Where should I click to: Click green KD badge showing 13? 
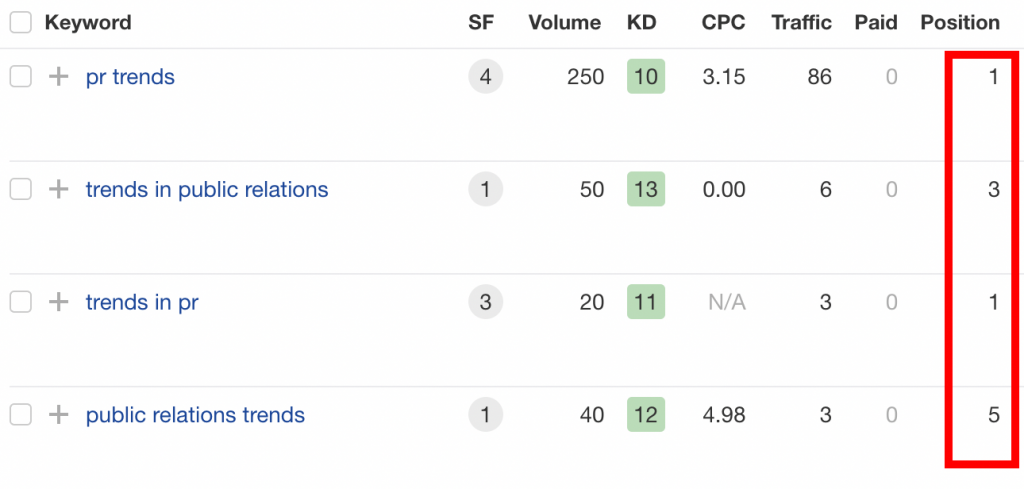click(x=646, y=189)
